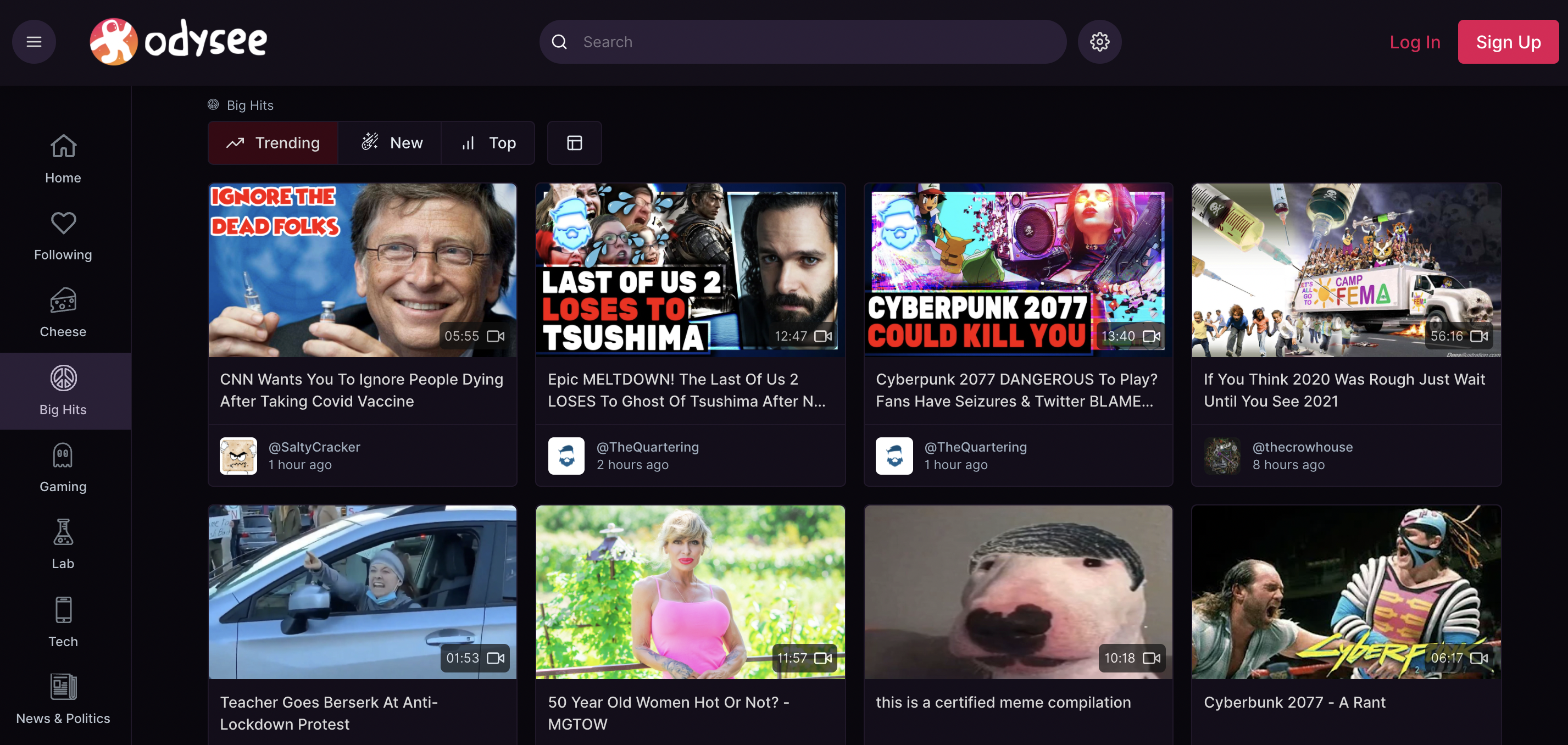This screenshot has width=1568, height=745.
Task: Click the Big Hits heading icon
Action: [213, 105]
